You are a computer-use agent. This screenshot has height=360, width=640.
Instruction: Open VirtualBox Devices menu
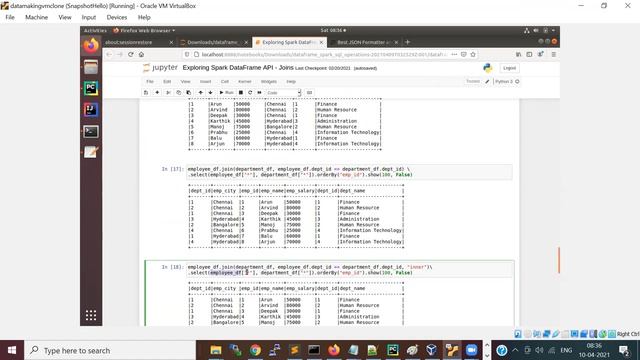(117, 17)
